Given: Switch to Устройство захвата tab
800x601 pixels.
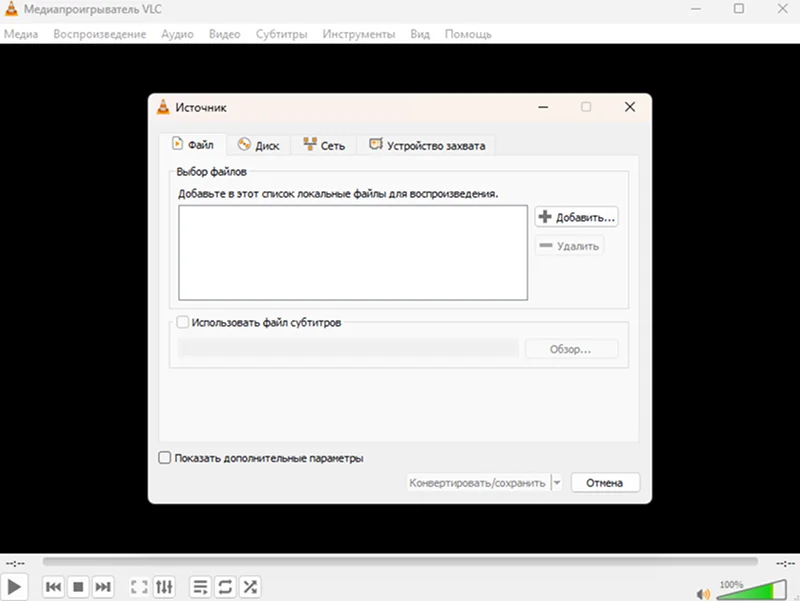Looking at the screenshot, I should coord(427,145).
